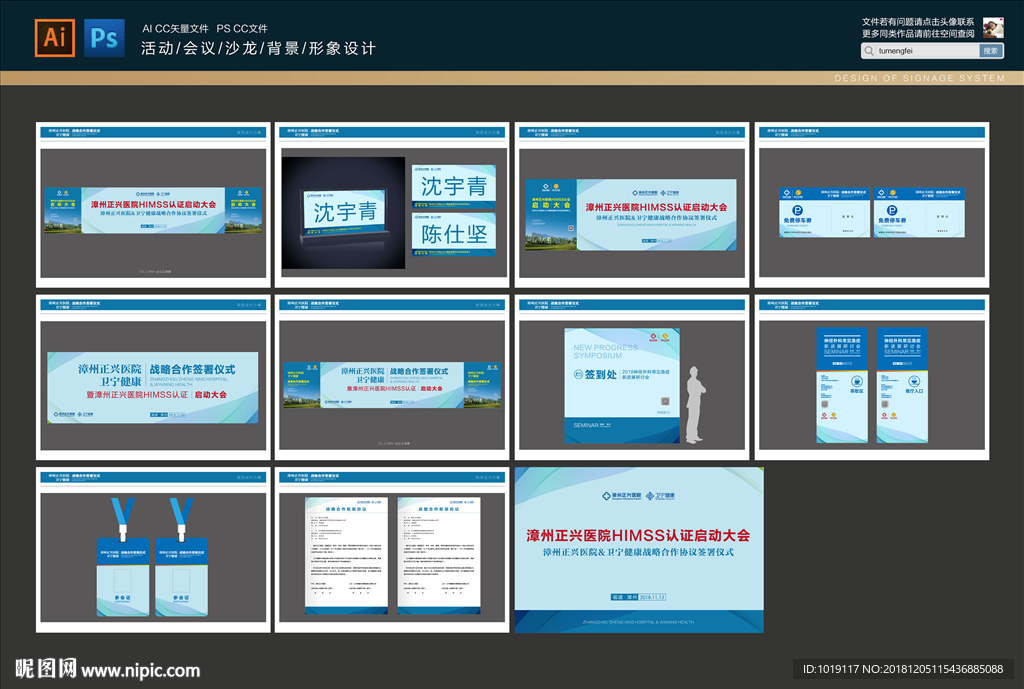
Task: Click the 搜索 search button
Action: 991,51
